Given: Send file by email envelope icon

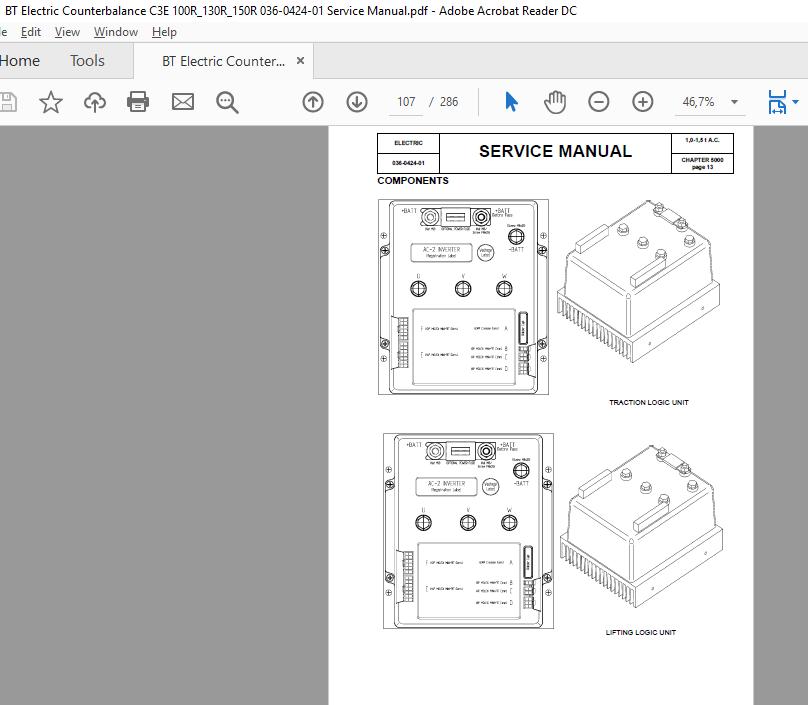Looking at the screenshot, I should (x=183, y=102).
